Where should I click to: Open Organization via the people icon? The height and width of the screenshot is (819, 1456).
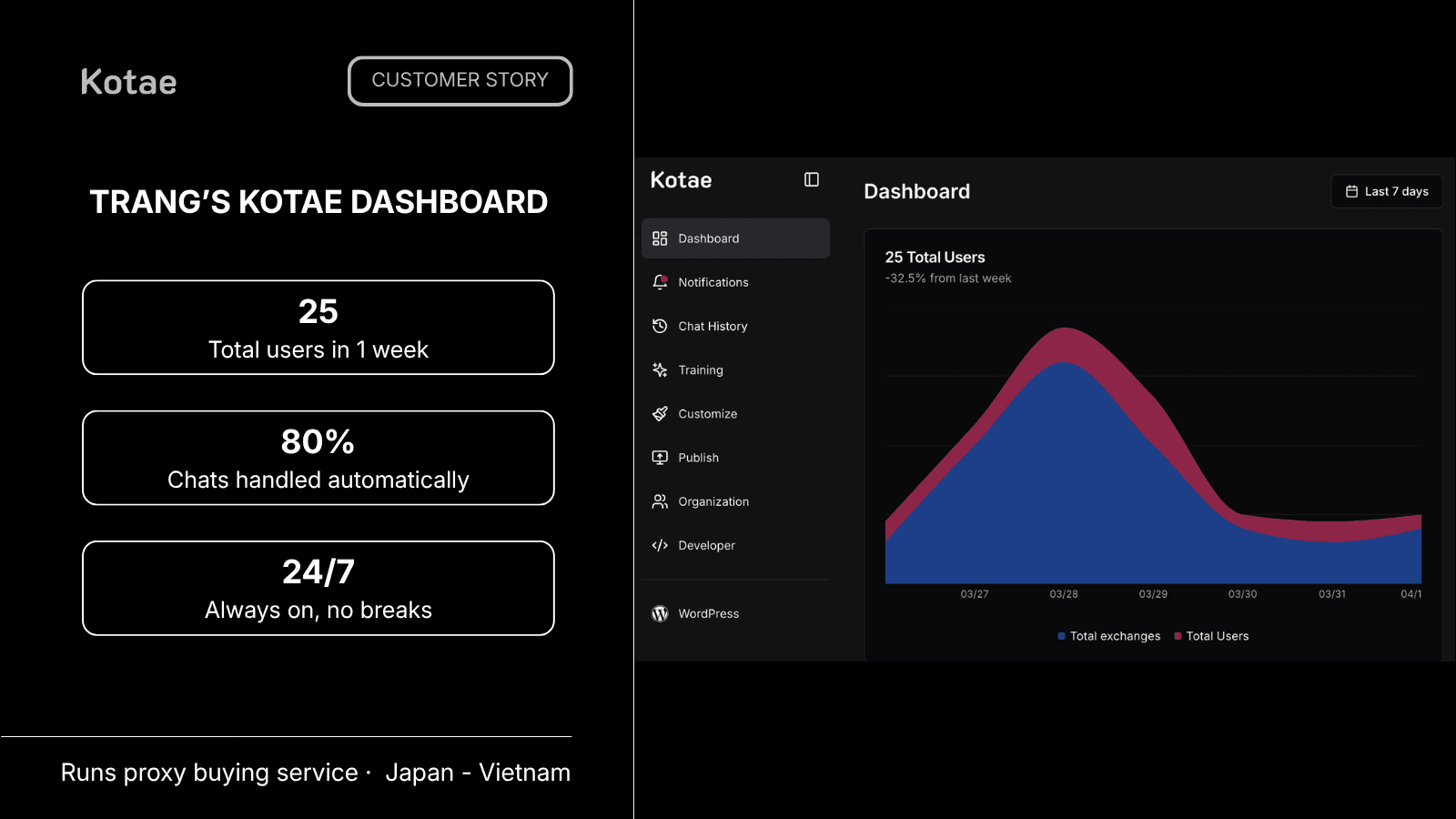[x=659, y=501]
